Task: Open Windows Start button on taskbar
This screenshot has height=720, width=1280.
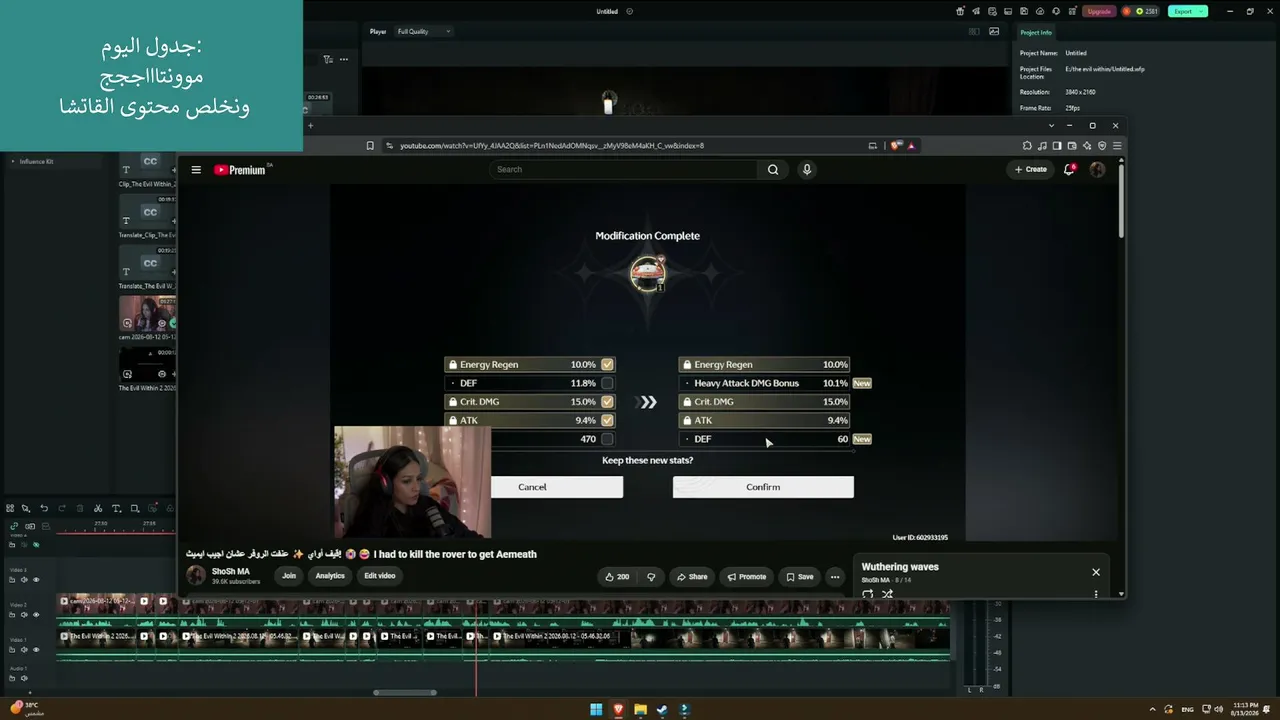Action: click(x=596, y=710)
